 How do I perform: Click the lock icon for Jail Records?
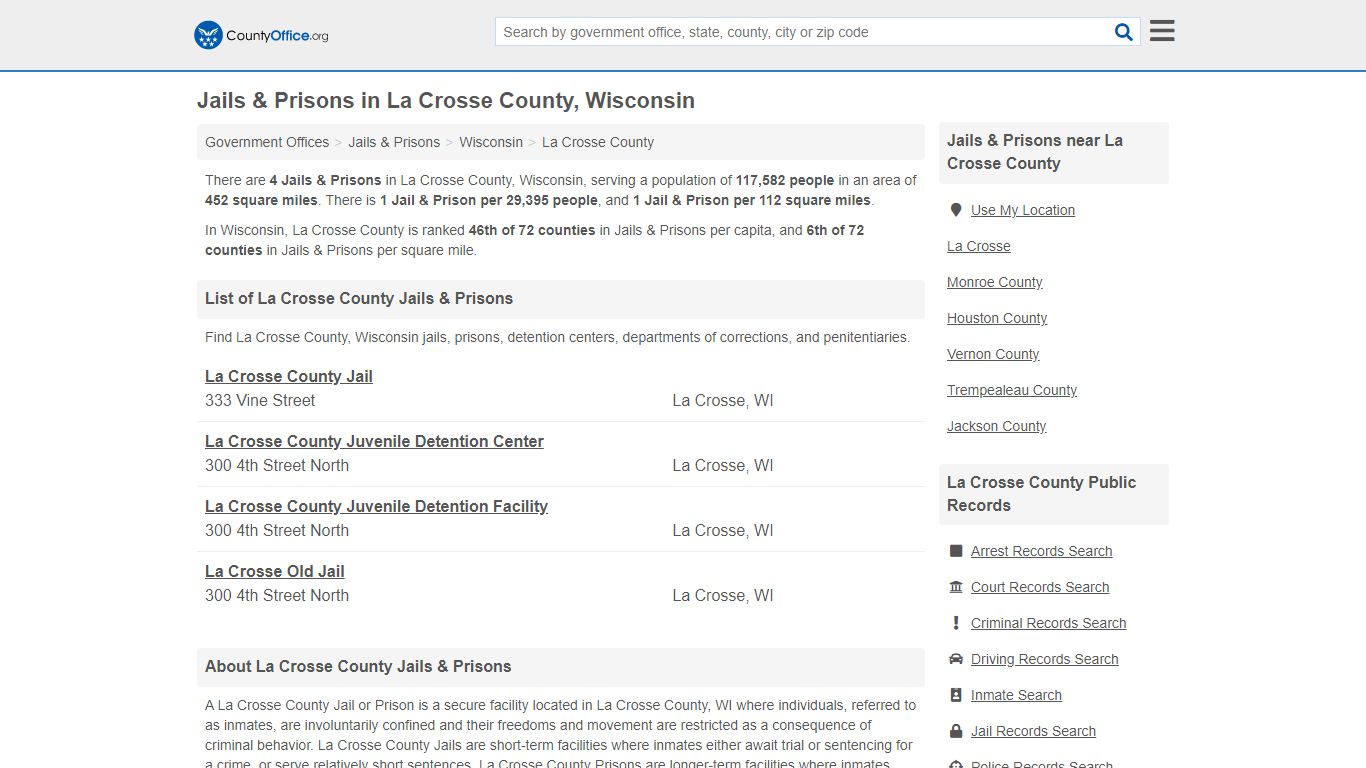click(956, 731)
